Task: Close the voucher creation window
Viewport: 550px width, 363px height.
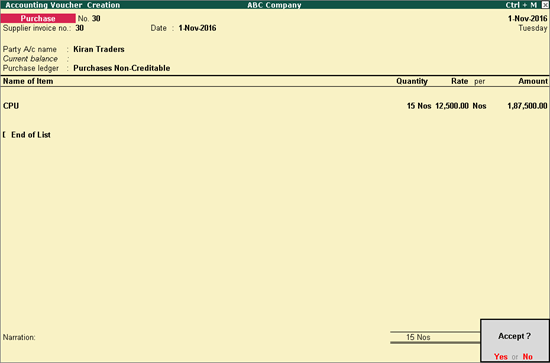Action: coord(545,5)
